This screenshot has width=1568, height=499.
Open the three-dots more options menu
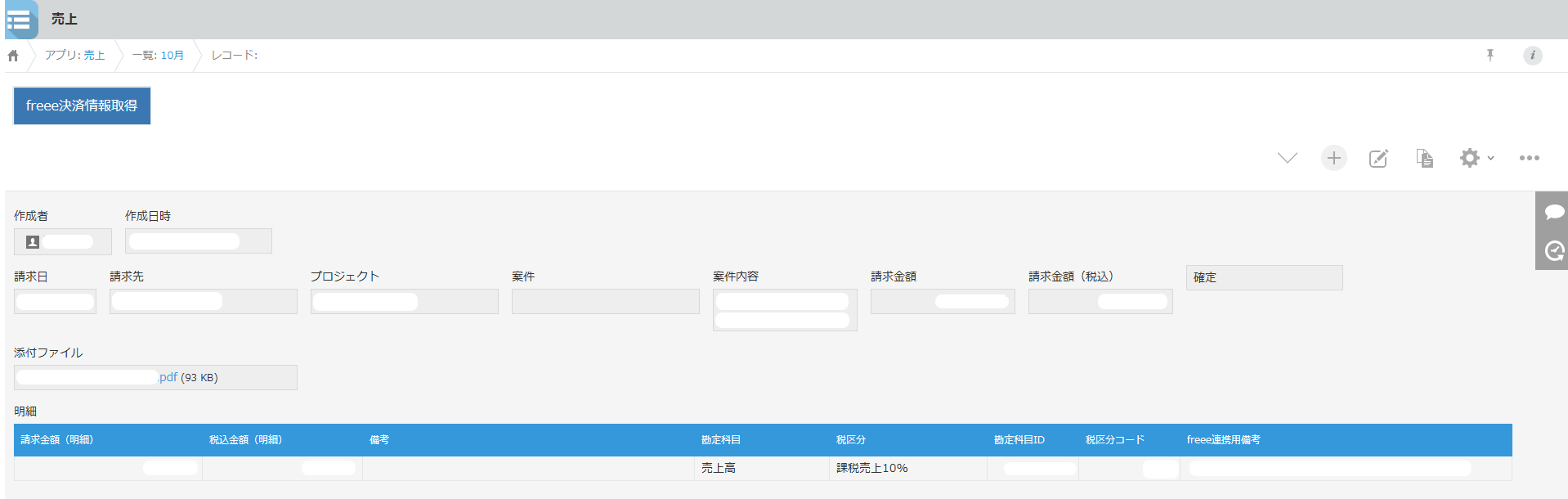tap(1529, 158)
